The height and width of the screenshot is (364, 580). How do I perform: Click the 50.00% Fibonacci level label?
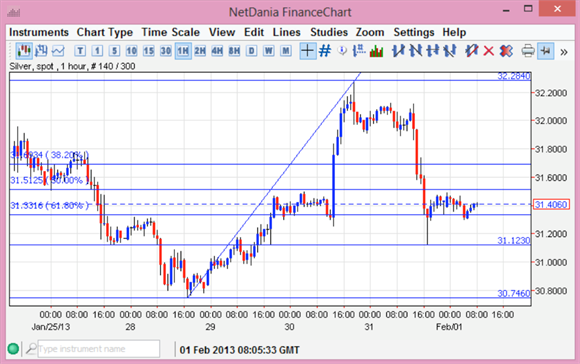click(50, 181)
